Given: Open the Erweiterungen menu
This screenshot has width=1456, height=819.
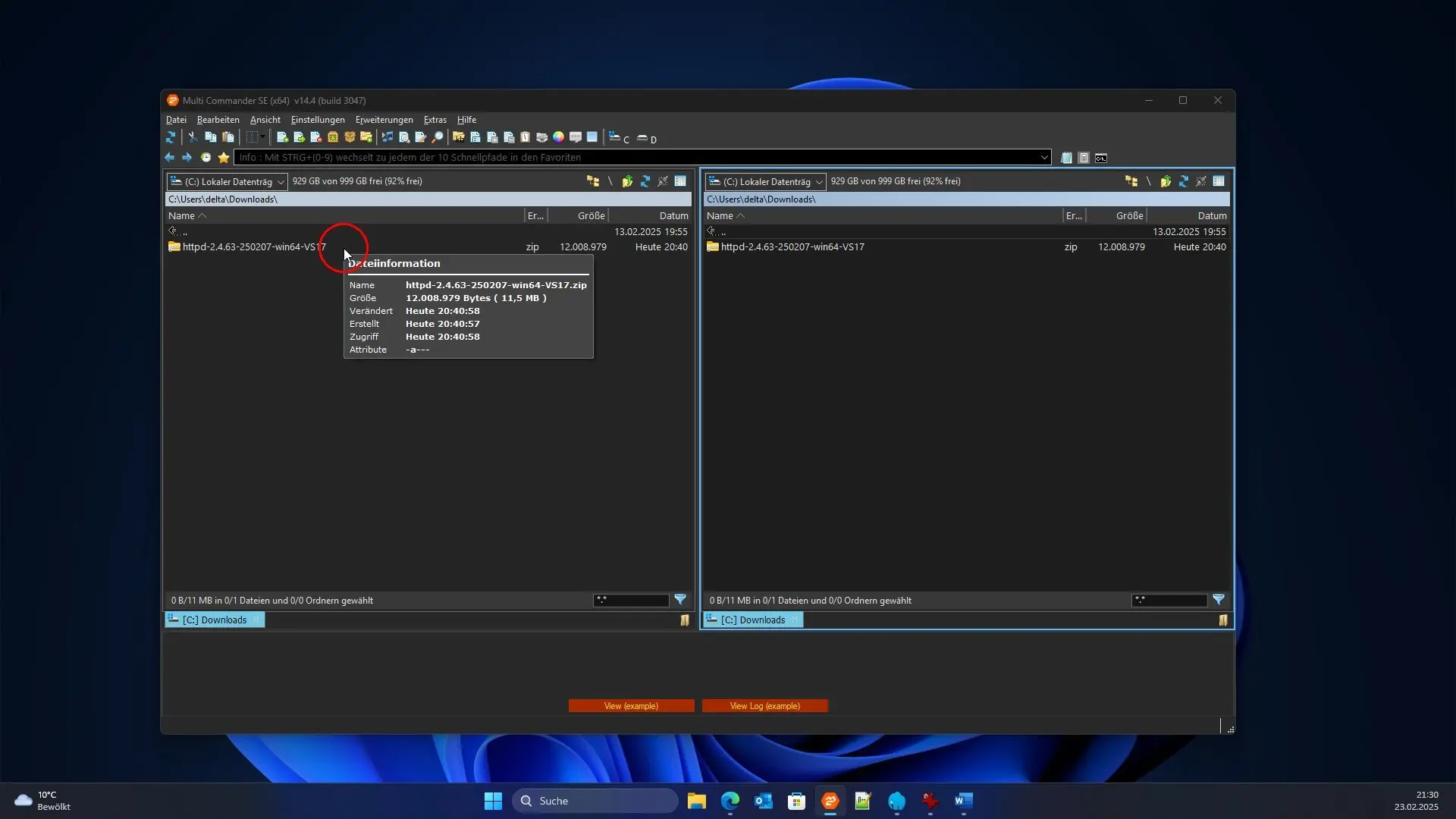Looking at the screenshot, I should (x=384, y=120).
